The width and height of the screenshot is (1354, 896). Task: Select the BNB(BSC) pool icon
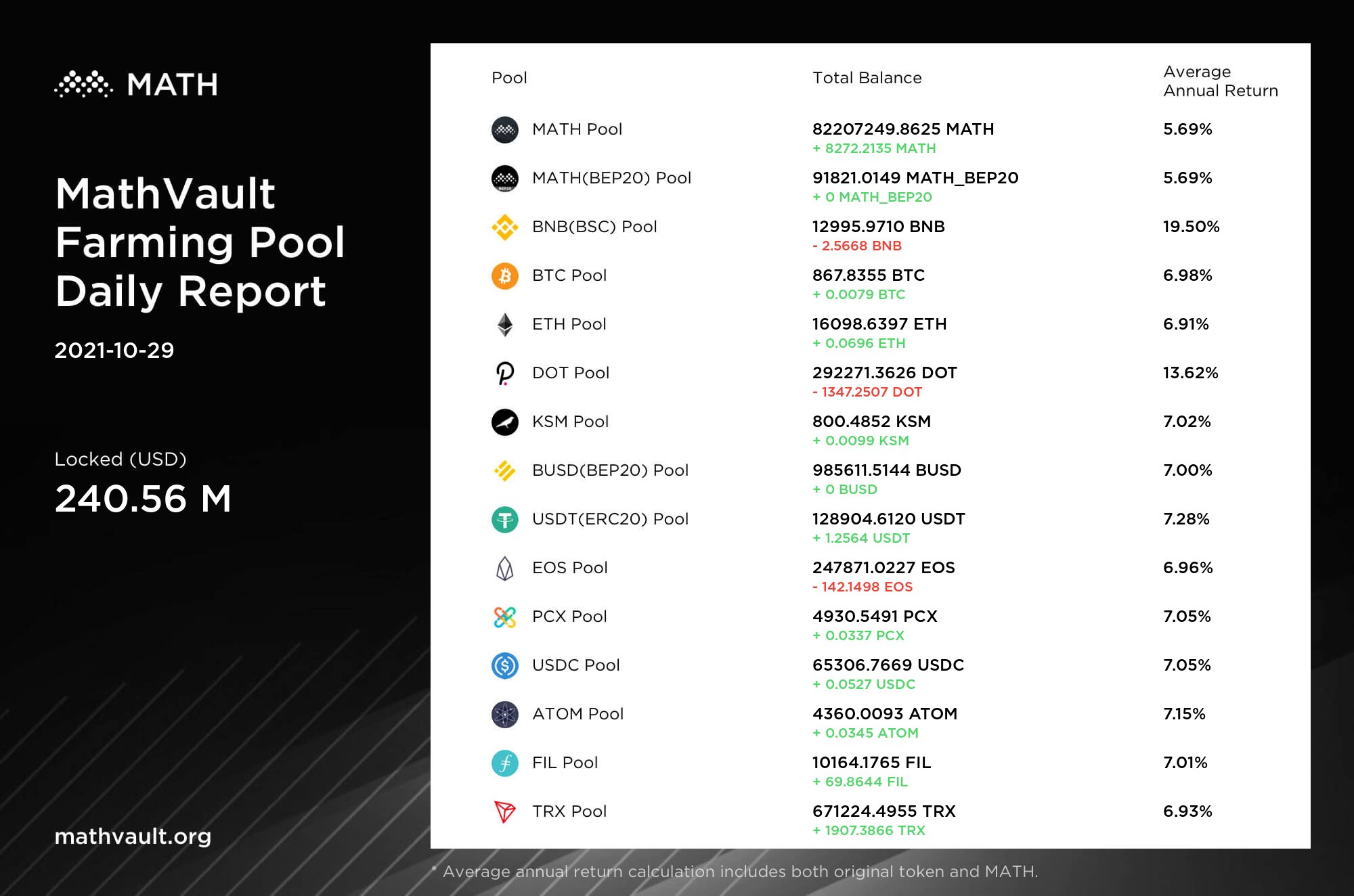click(x=504, y=227)
